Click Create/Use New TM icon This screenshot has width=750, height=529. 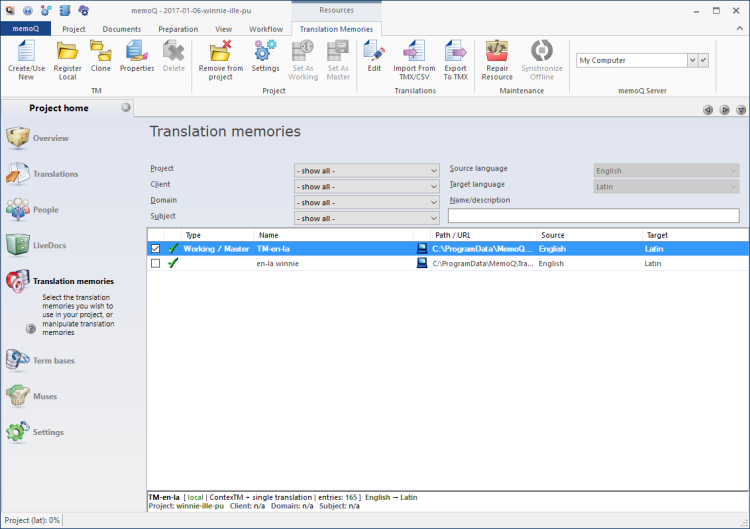tap(26, 60)
